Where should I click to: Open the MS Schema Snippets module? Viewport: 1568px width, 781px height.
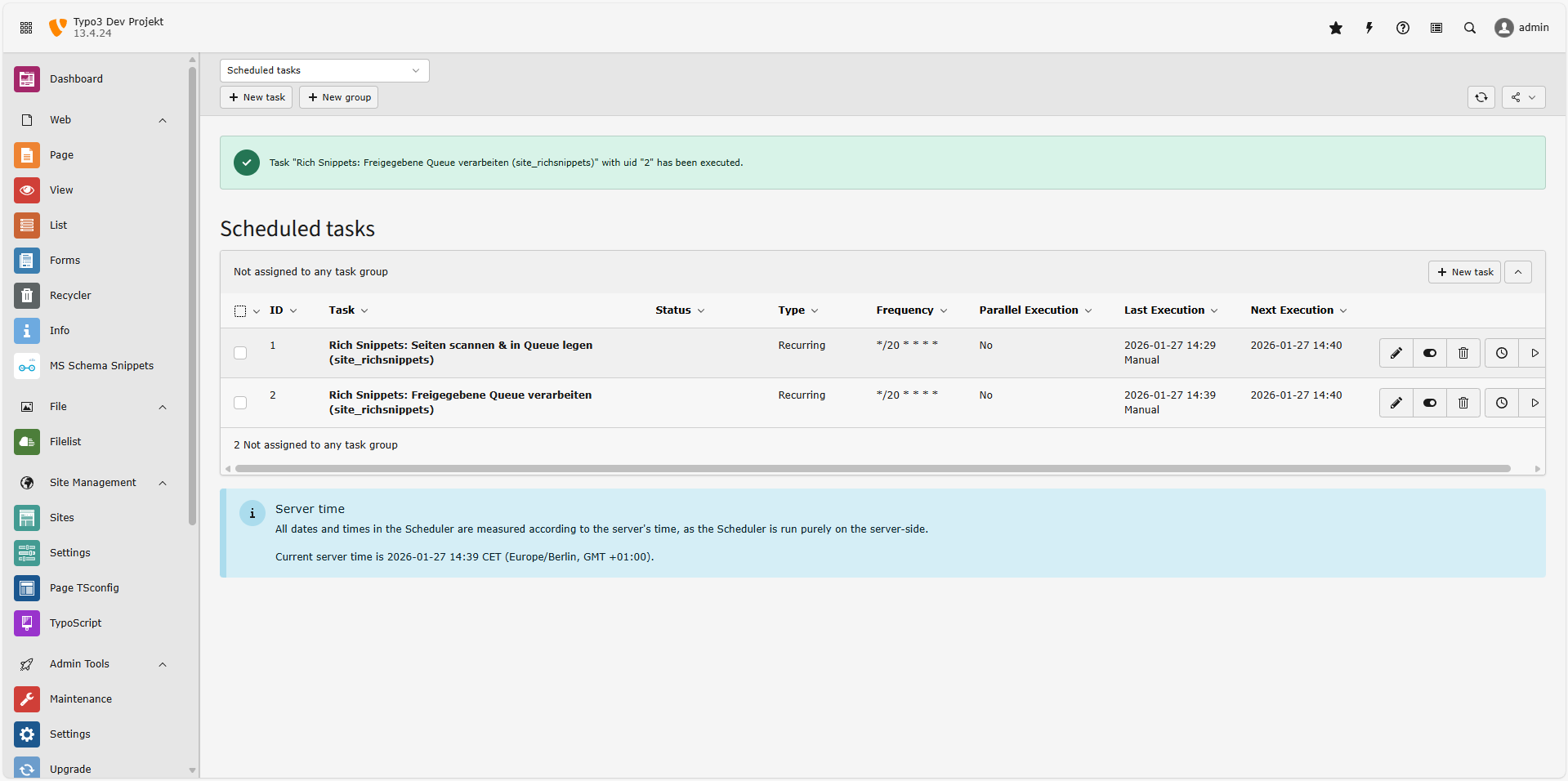click(101, 365)
